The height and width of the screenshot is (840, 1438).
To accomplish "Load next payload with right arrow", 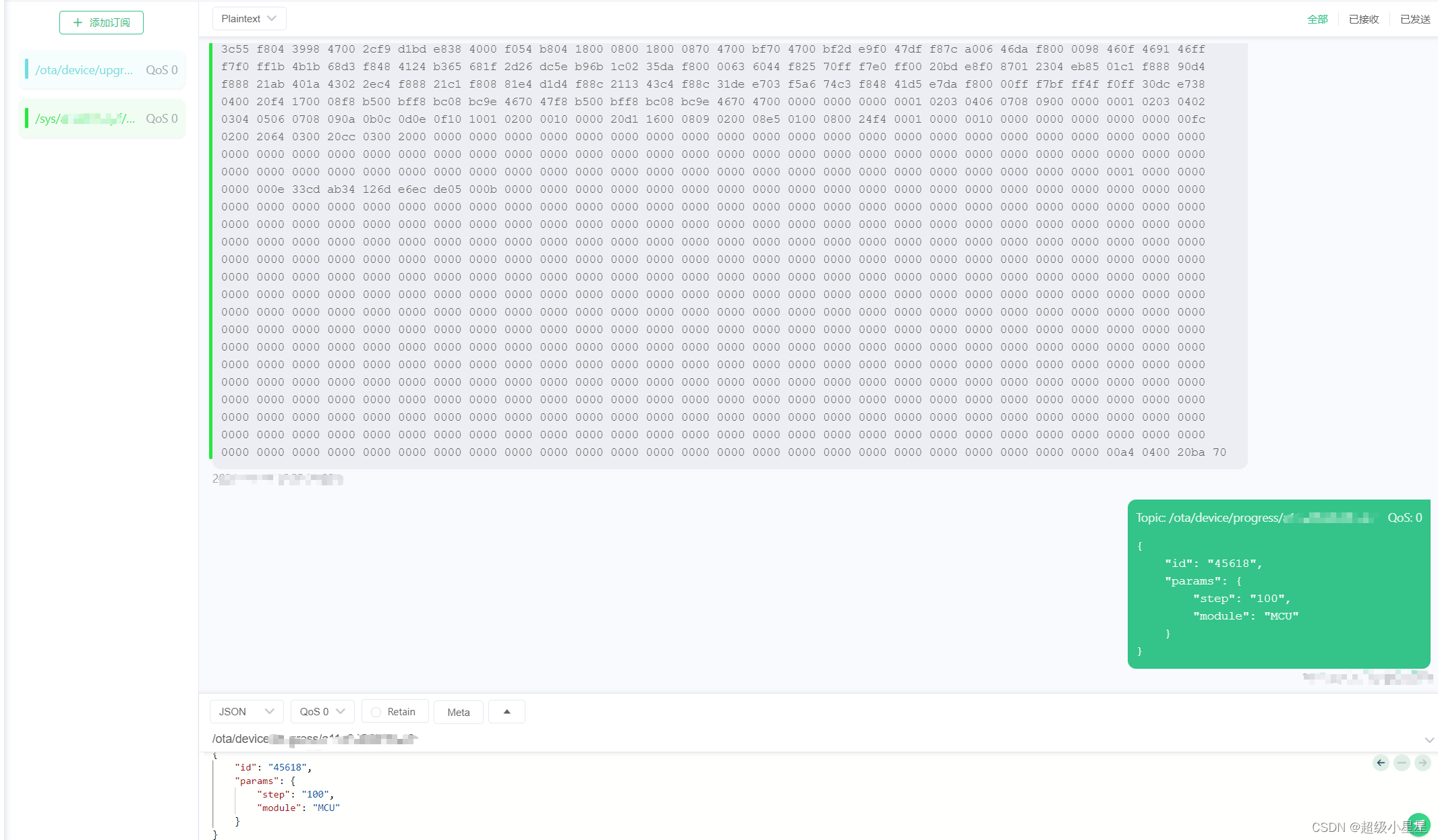I will 1422,762.
